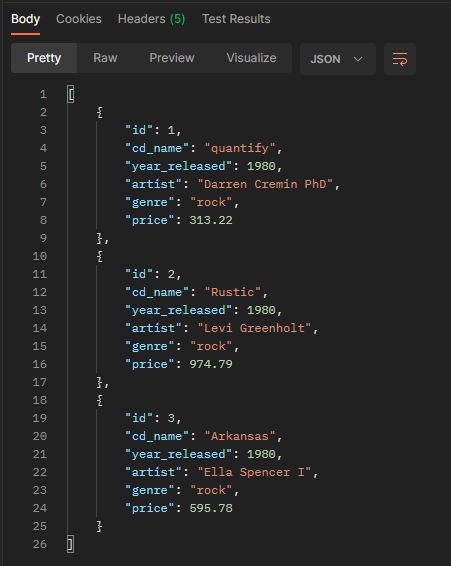Click the artist "Levi Greenholt"
The height and width of the screenshot is (566, 451).
[x=254, y=328]
